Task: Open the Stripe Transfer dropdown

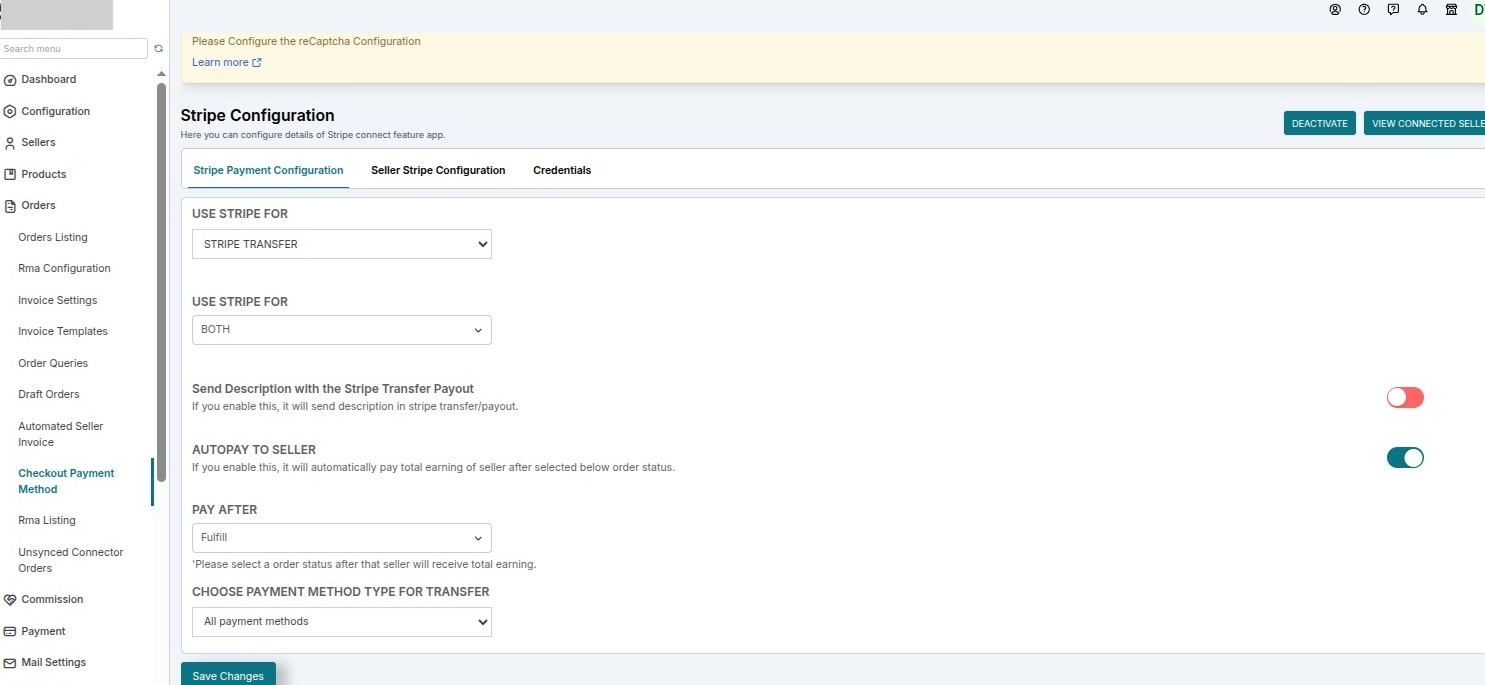Action: (x=342, y=244)
